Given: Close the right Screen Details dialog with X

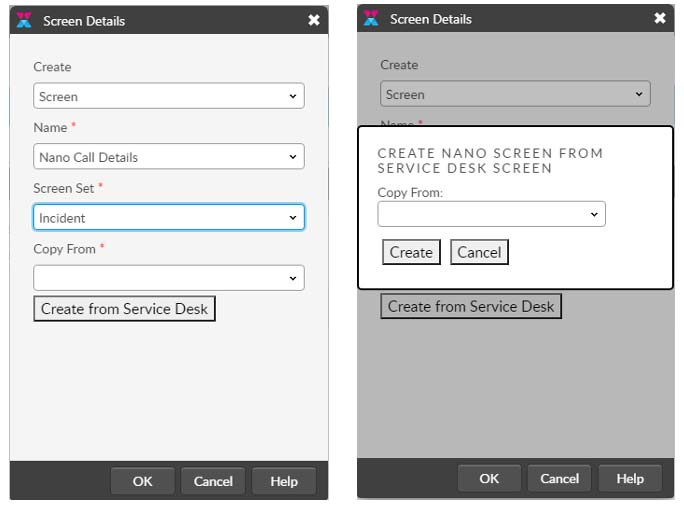Looking at the screenshot, I should (x=660, y=18).
